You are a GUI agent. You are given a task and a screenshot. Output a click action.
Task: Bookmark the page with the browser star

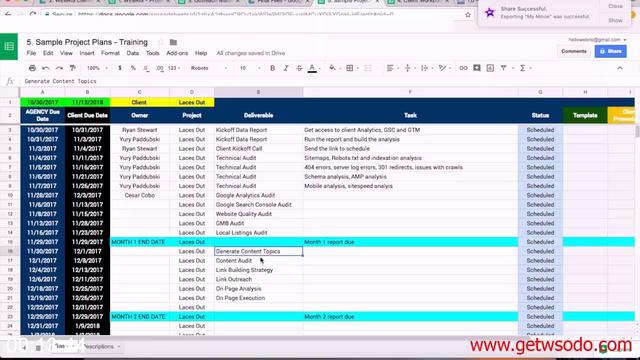468,15
